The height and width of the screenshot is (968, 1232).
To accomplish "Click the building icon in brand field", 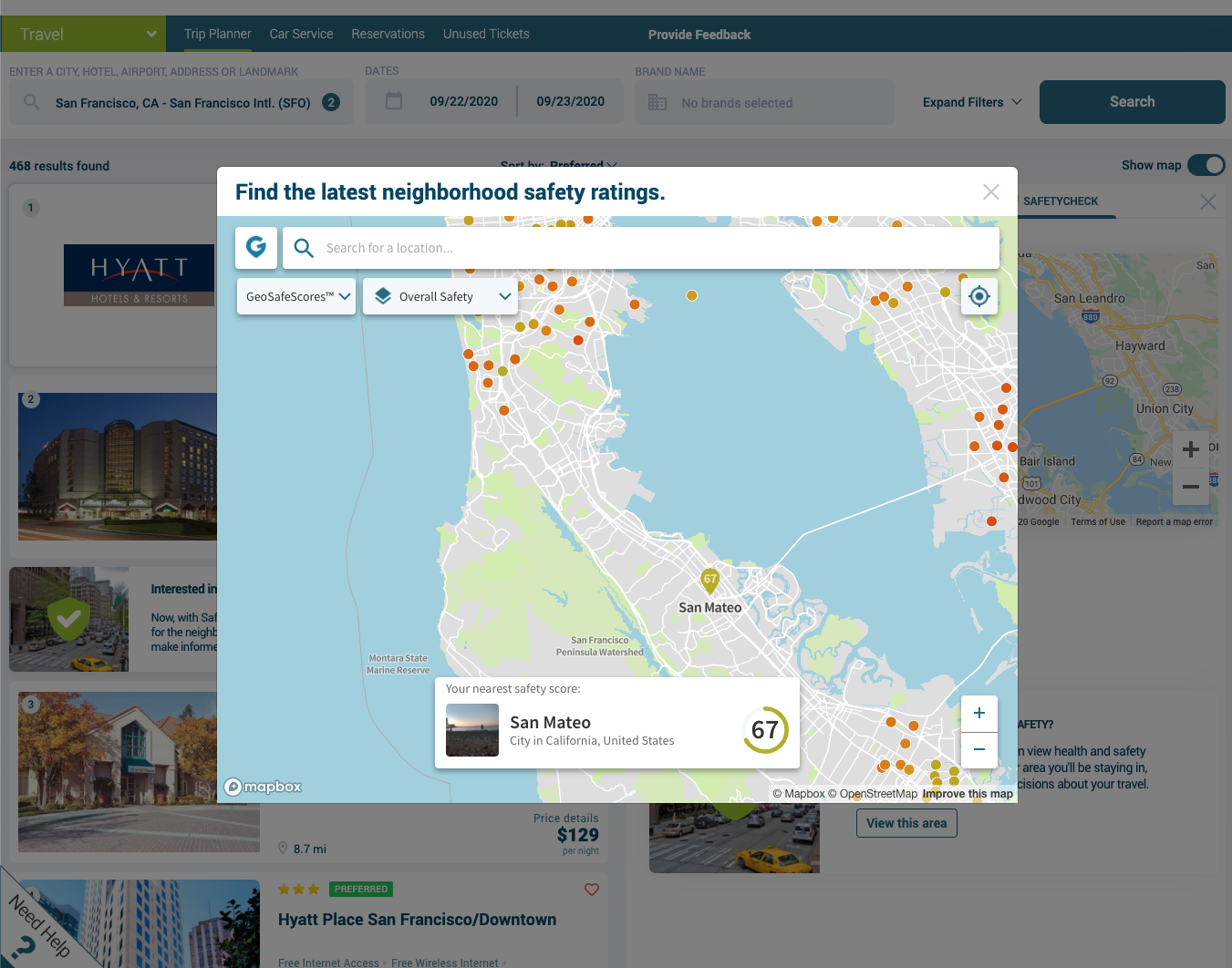I will [657, 102].
